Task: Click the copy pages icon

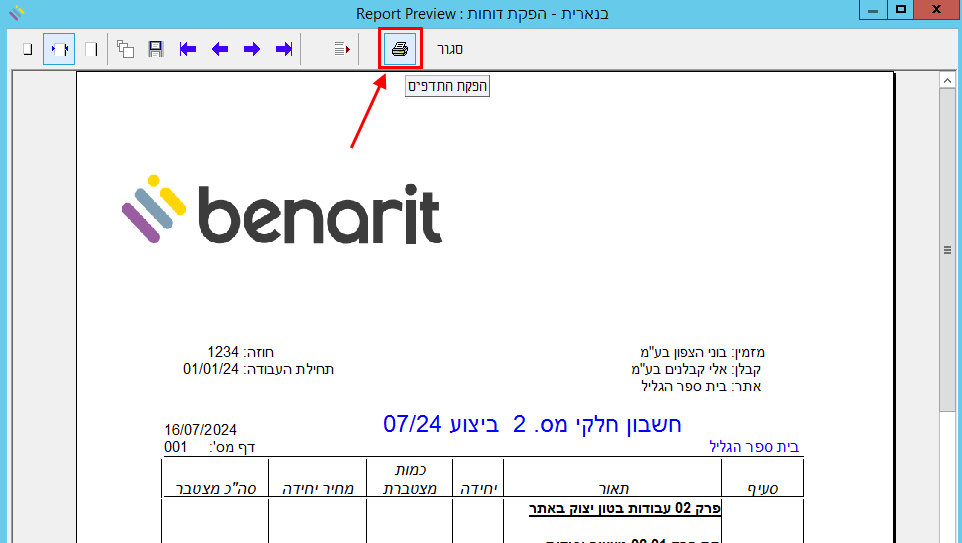Action: pos(125,49)
